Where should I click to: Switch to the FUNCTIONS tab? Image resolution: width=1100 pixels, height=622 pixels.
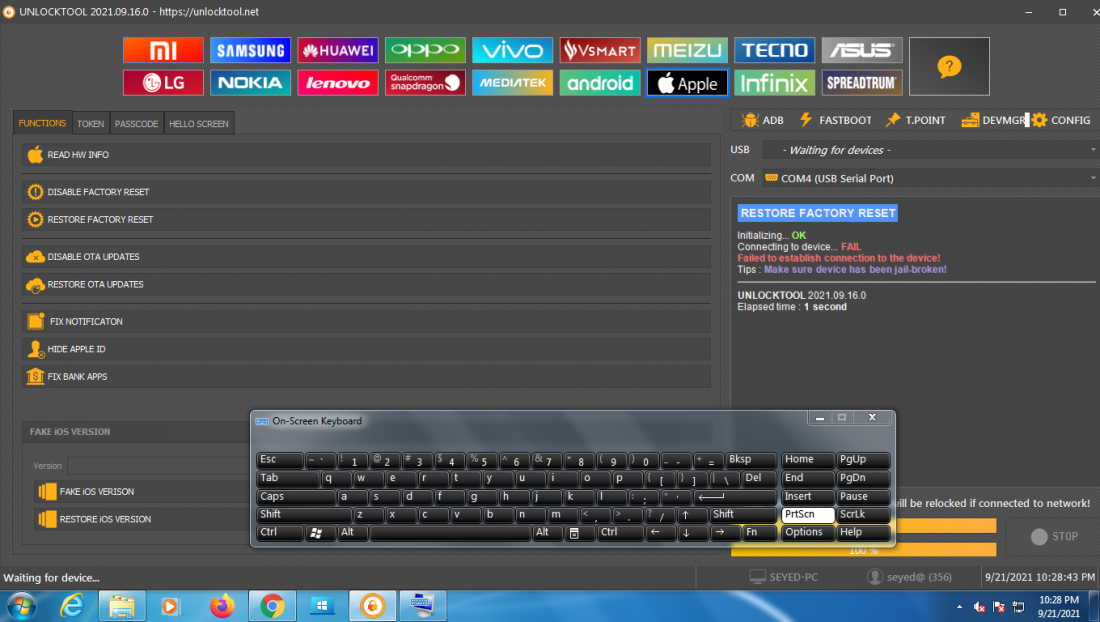42,123
